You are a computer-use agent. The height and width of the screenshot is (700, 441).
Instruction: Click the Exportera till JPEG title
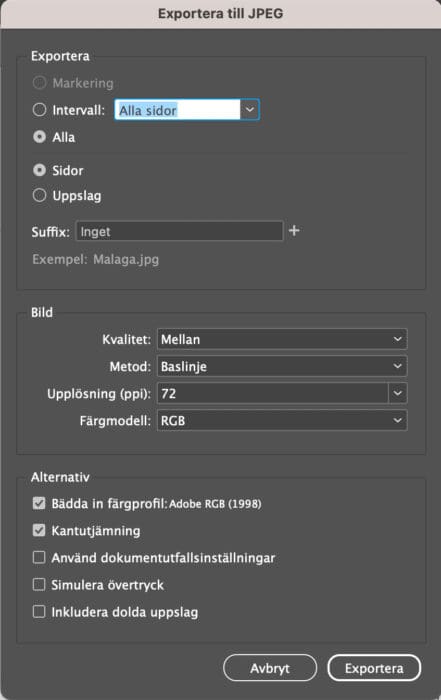coord(220,13)
